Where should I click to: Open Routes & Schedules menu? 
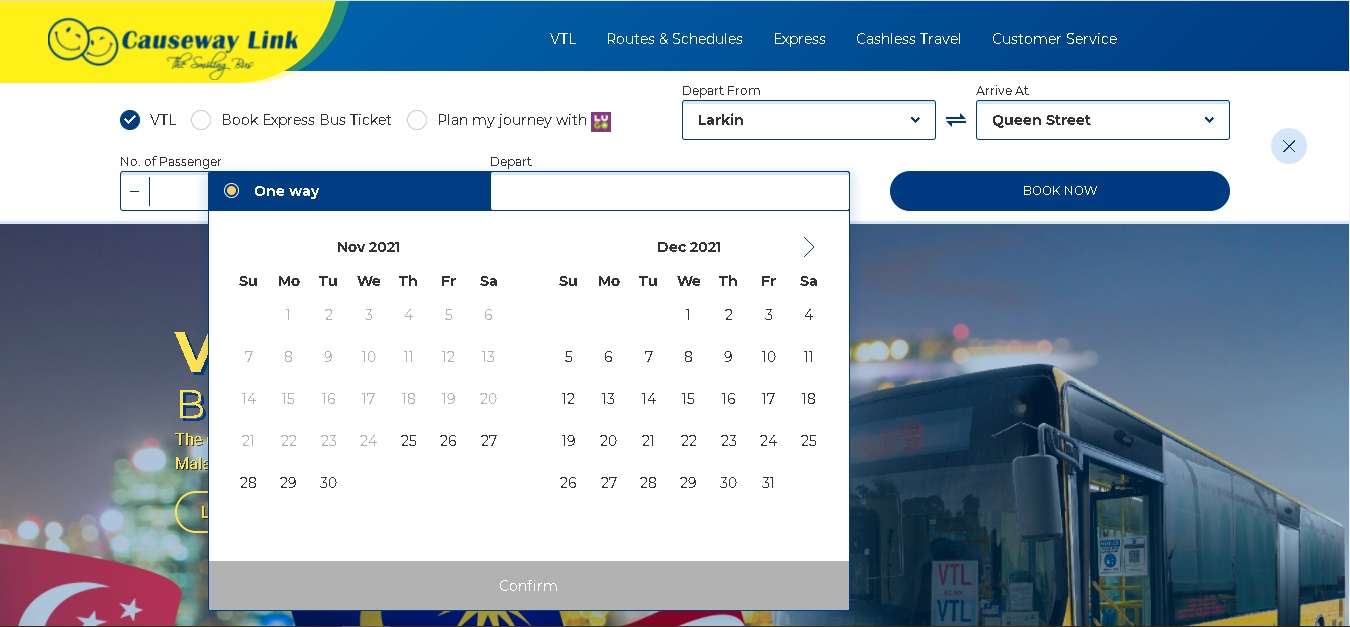point(674,39)
